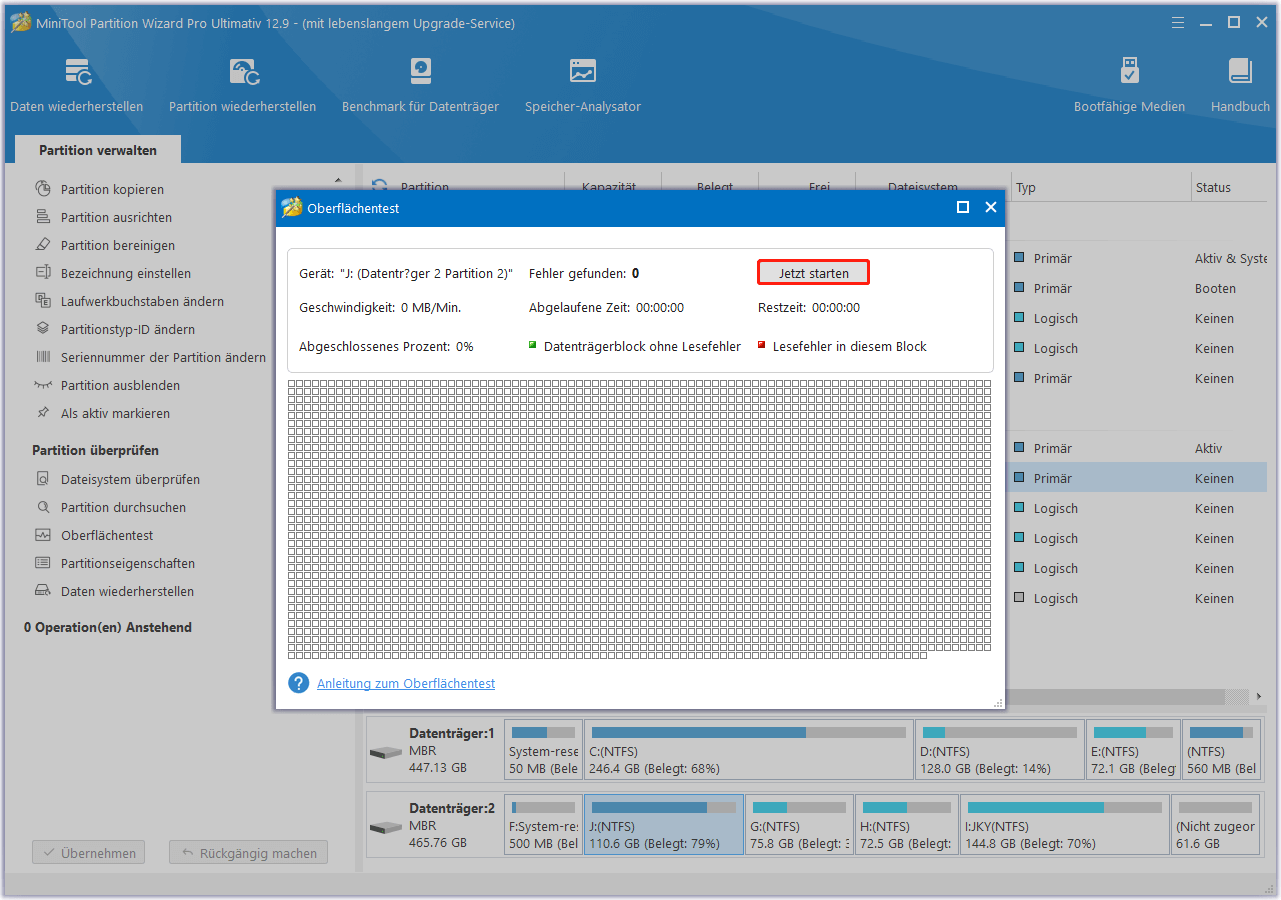The width and height of the screenshot is (1281, 900).
Task: Click Datenträger:1 disk icon
Action: pyautogui.click(x=385, y=752)
